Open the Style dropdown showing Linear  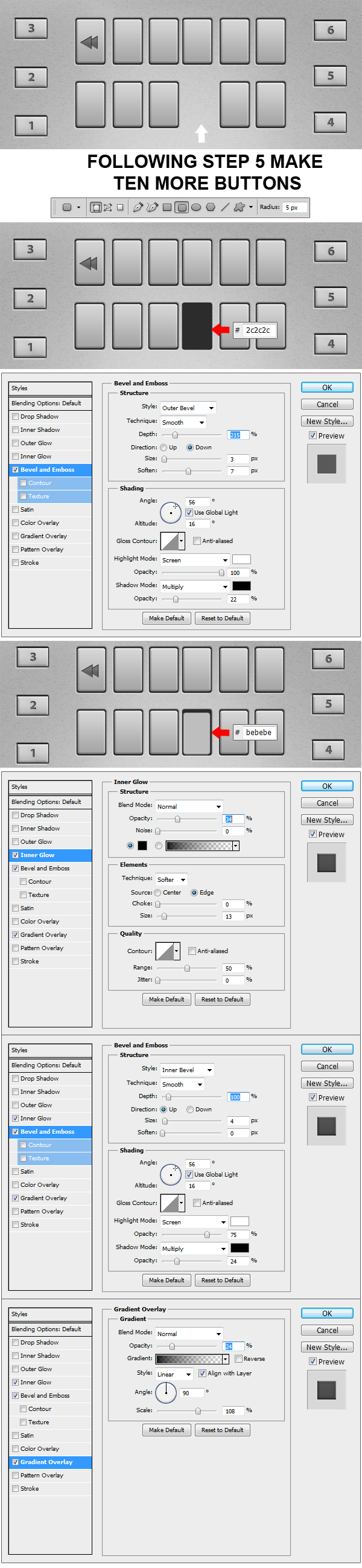click(x=174, y=1374)
